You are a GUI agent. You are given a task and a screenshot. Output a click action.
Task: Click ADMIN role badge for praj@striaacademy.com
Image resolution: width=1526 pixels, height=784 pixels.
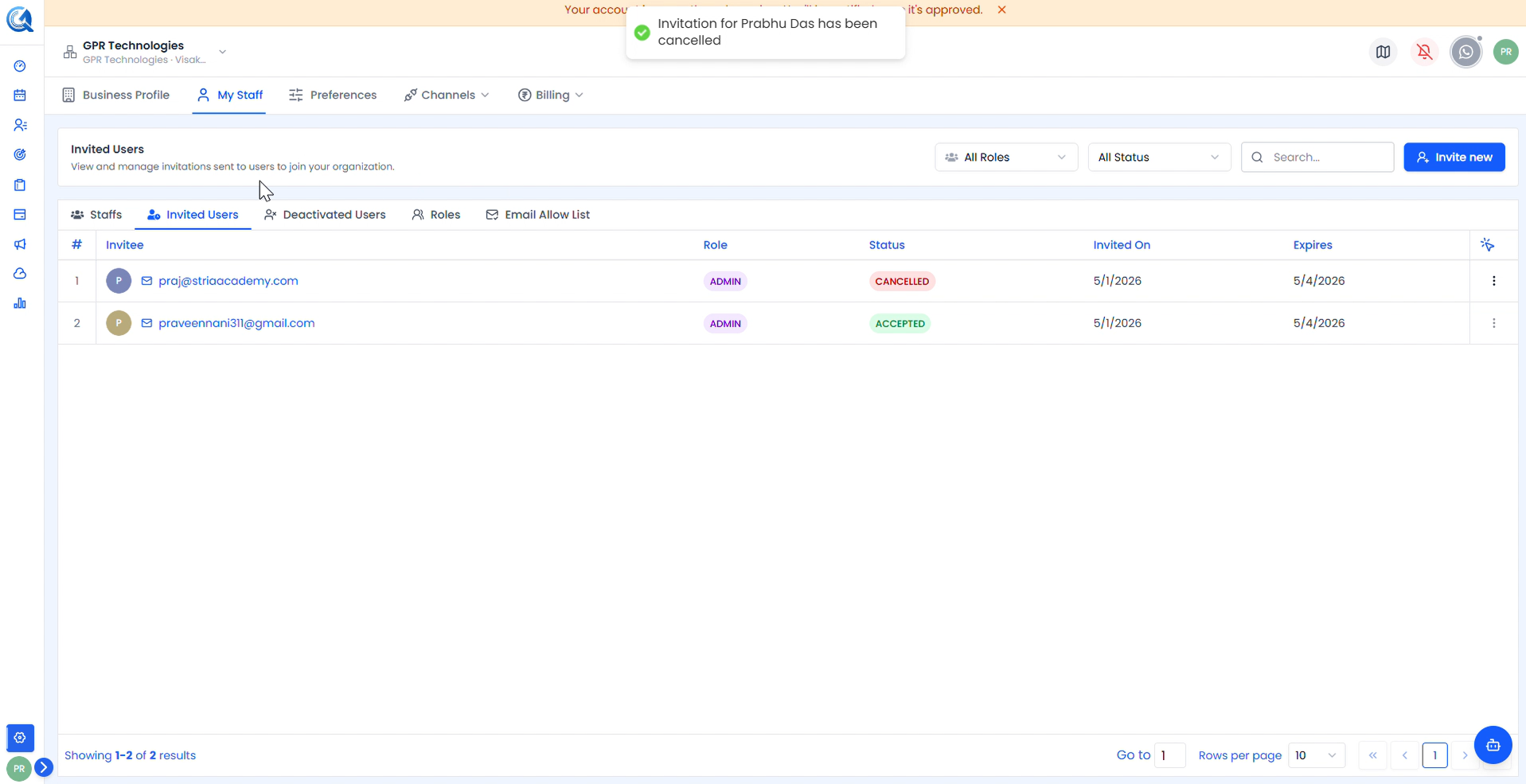tap(725, 281)
